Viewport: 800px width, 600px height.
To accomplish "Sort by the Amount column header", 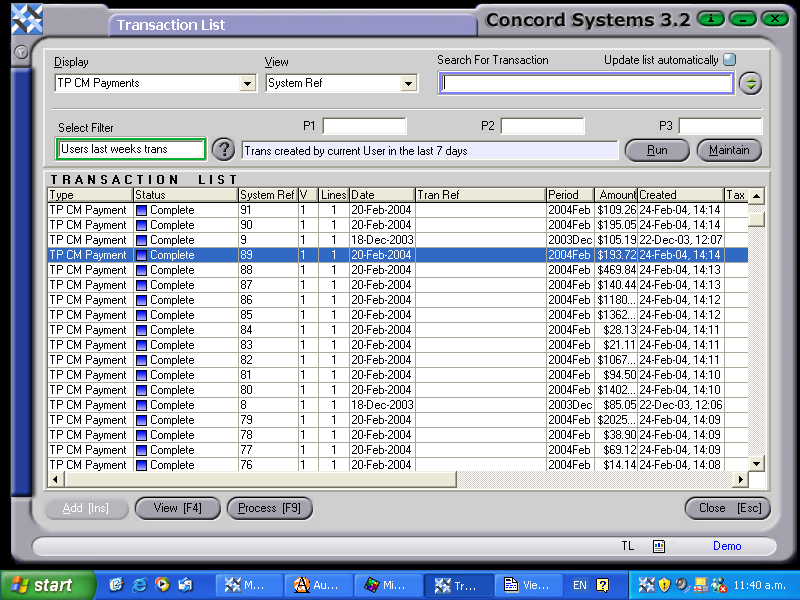I will click(x=617, y=194).
